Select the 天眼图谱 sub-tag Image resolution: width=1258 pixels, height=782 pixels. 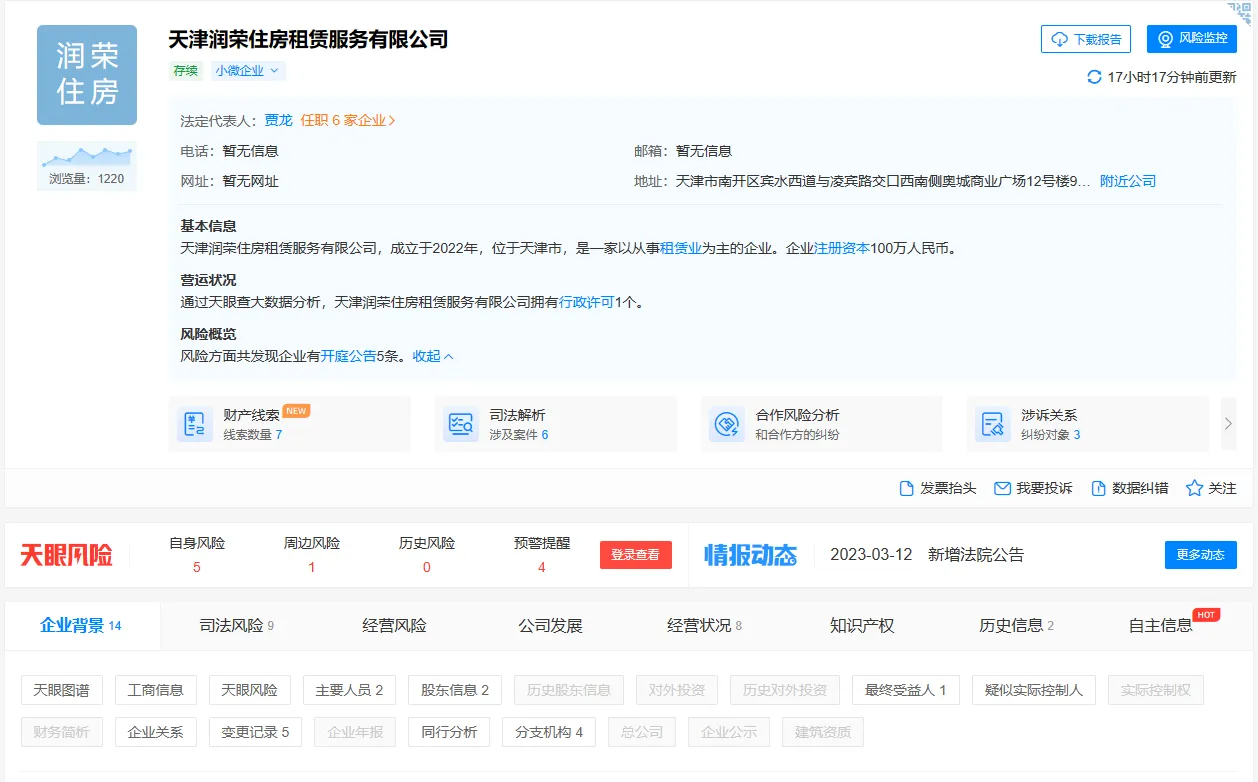(61, 690)
